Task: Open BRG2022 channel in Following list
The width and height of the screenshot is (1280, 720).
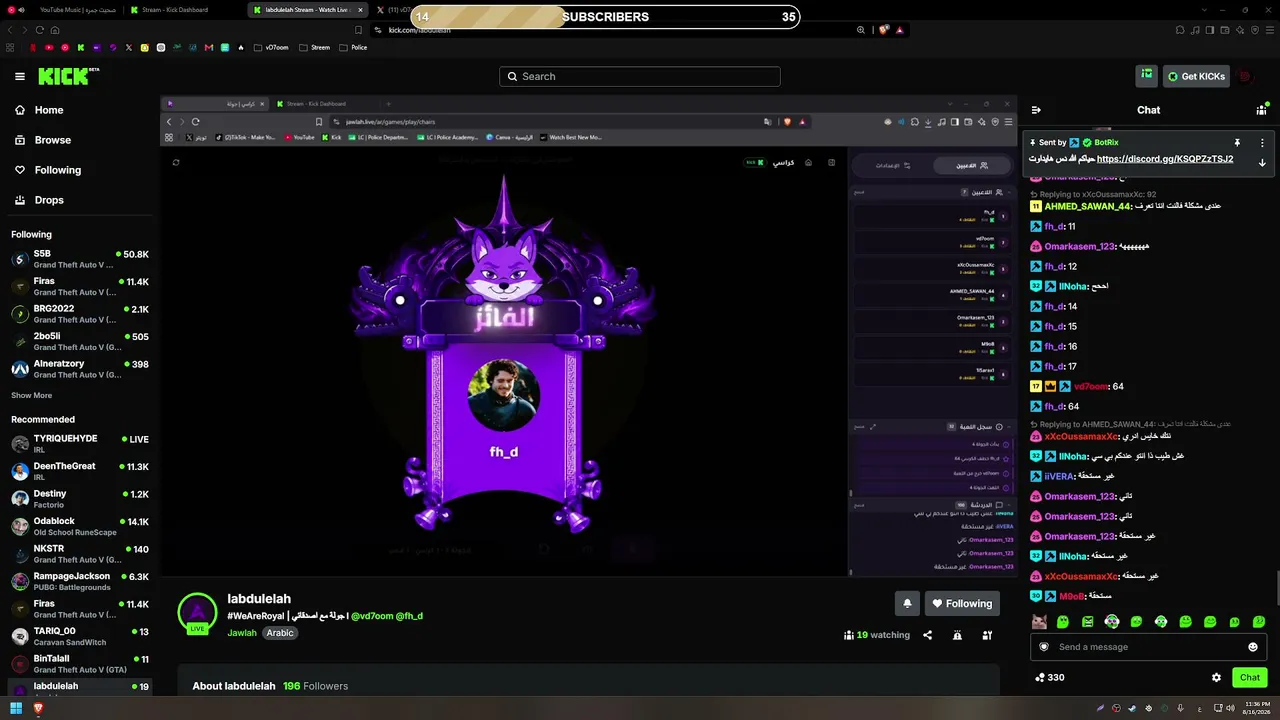Action: (x=80, y=314)
